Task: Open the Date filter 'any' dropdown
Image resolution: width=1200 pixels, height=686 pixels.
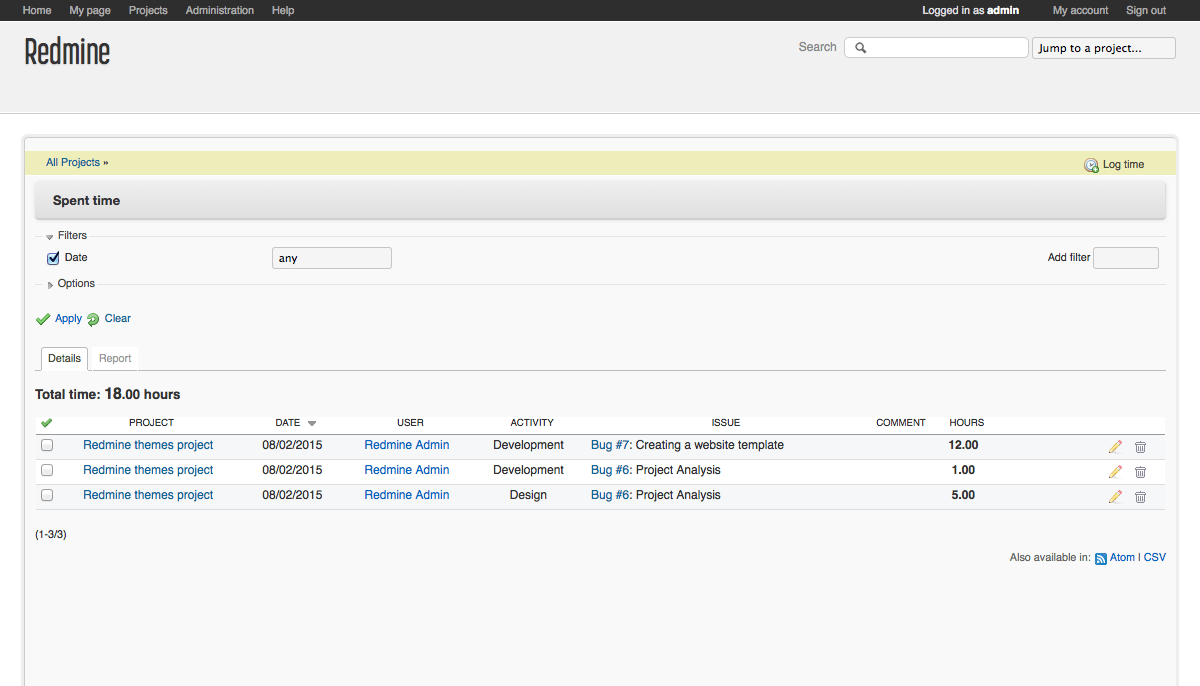Action: click(x=332, y=258)
